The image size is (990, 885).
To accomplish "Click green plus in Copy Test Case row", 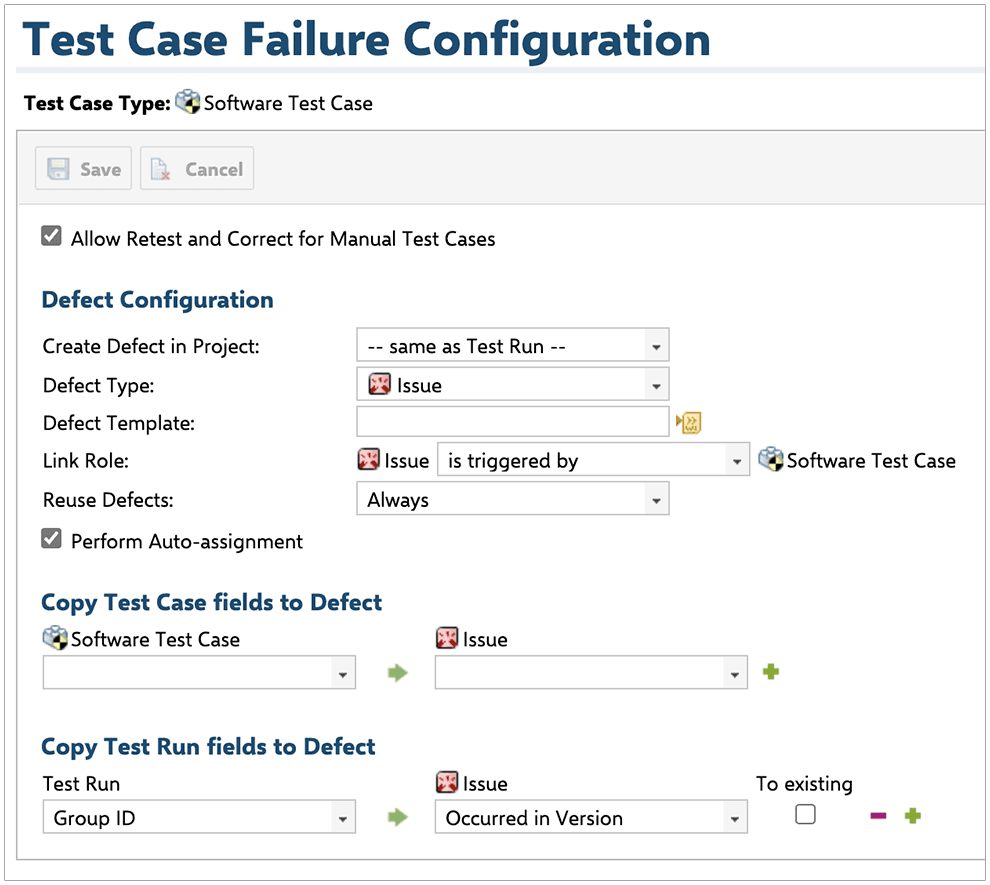I will (x=770, y=672).
